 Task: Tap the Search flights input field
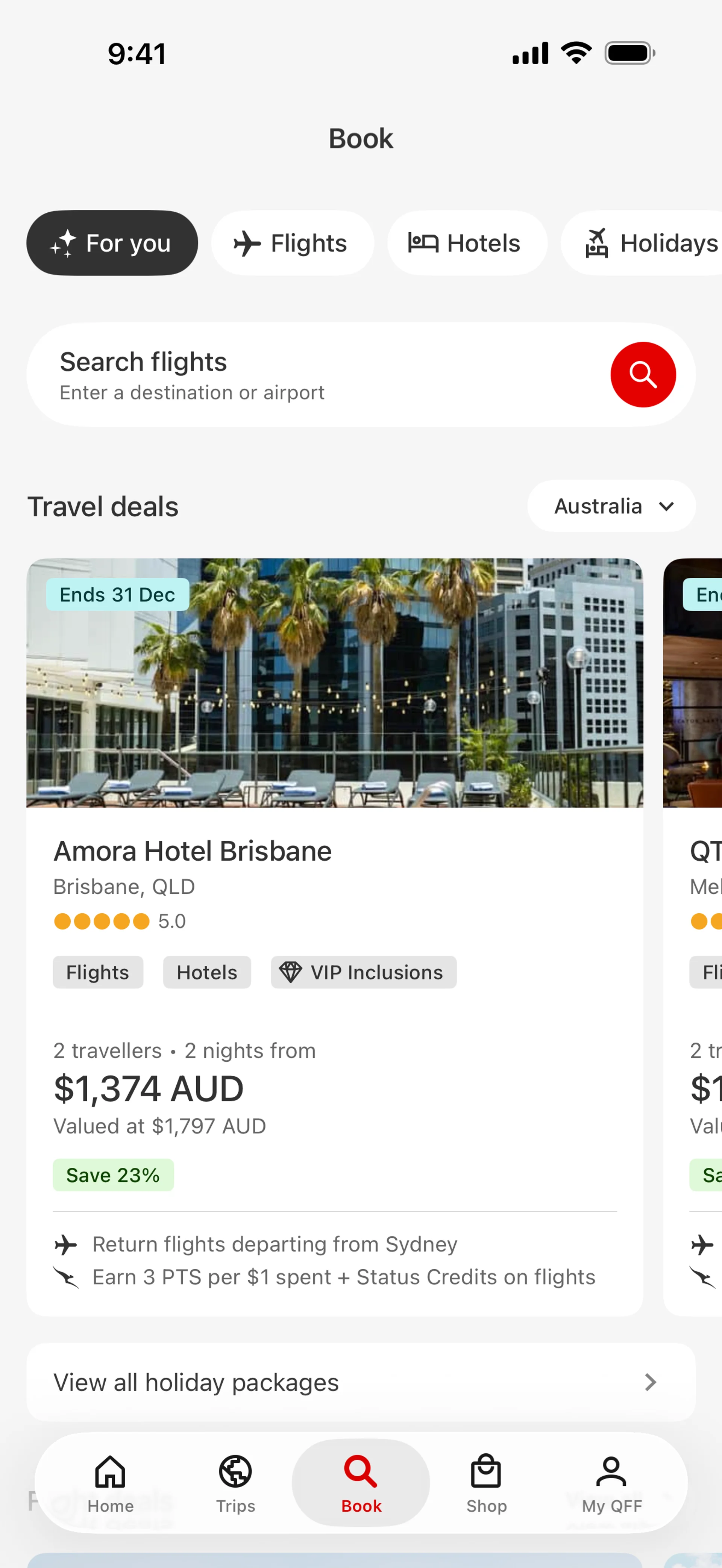click(304, 375)
